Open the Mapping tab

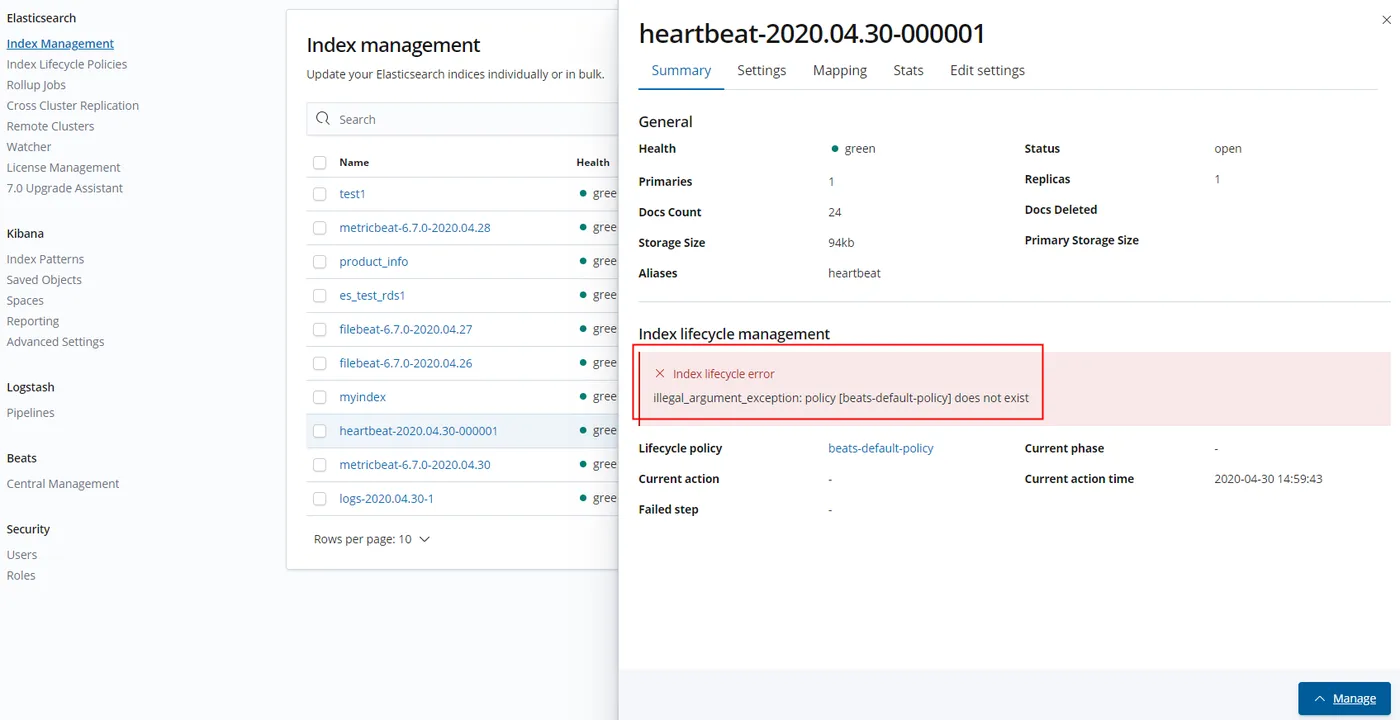tap(840, 70)
